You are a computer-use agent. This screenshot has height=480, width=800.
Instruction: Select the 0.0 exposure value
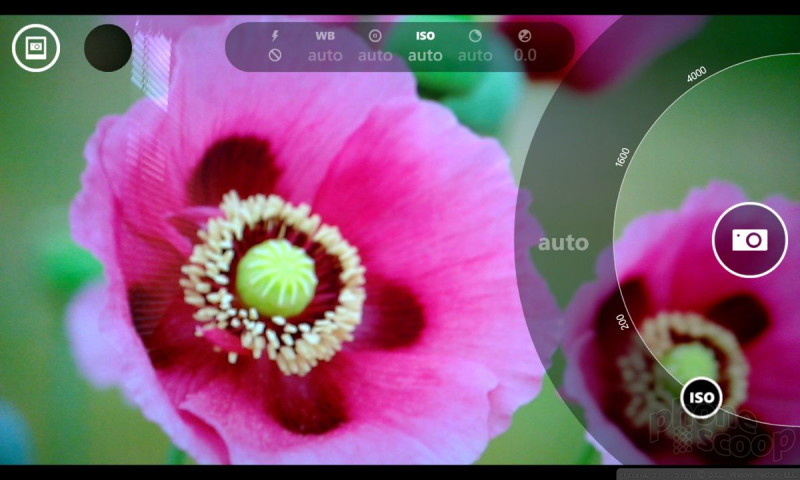click(525, 55)
